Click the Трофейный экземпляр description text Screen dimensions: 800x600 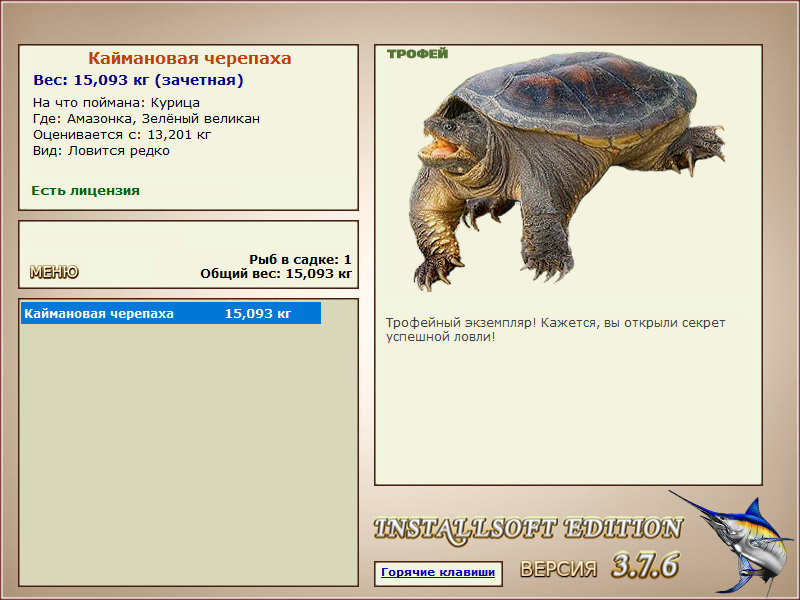point(555,330)
